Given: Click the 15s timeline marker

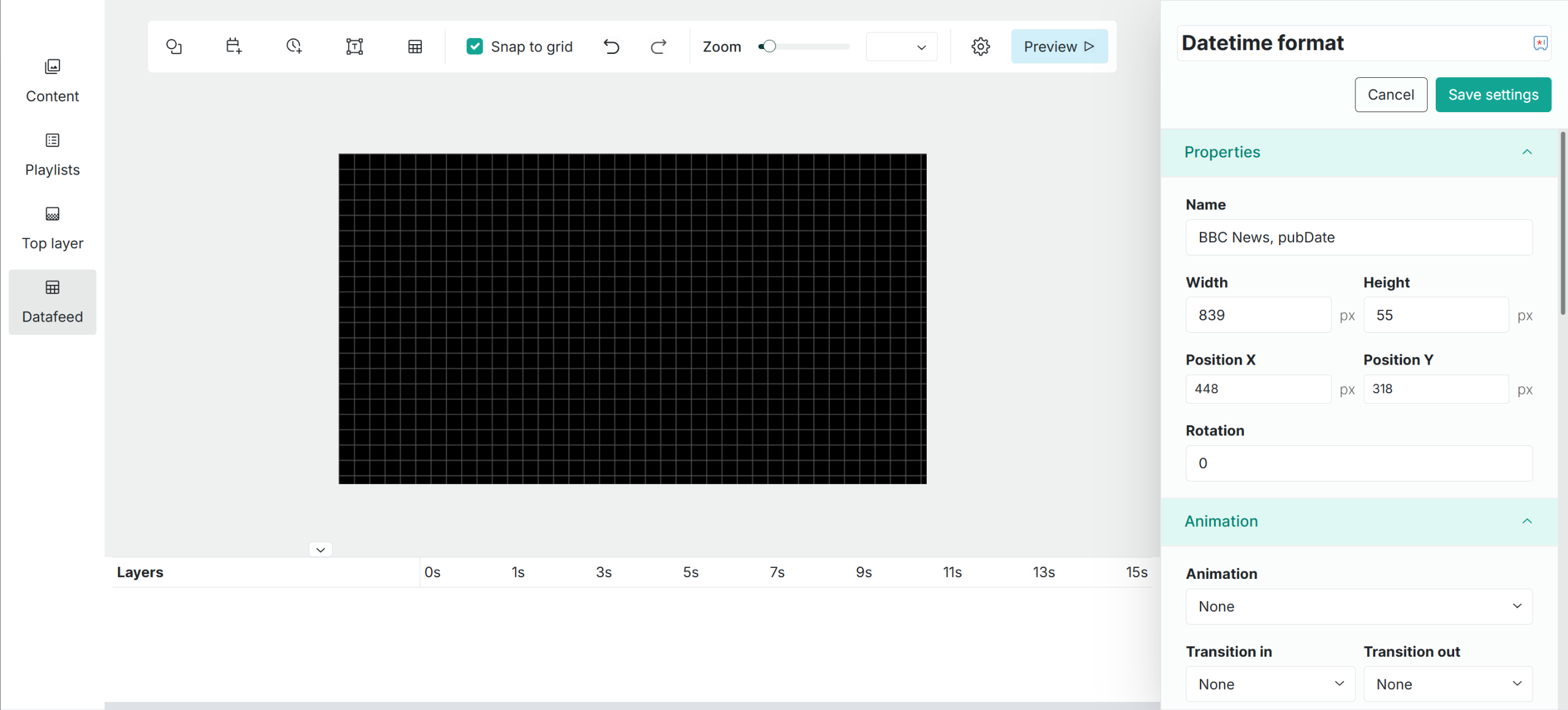Looking at the screenshot, I should 1137,572.
